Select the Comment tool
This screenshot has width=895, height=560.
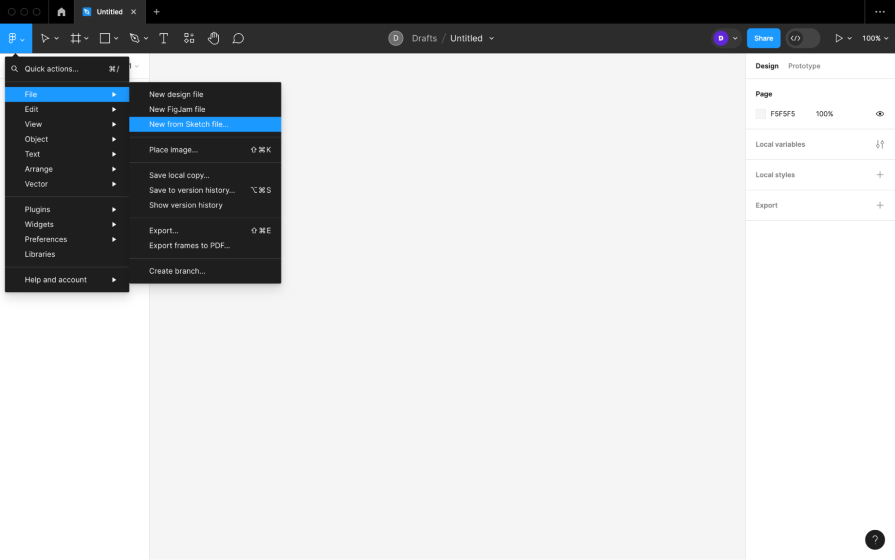tap(238, 38)
